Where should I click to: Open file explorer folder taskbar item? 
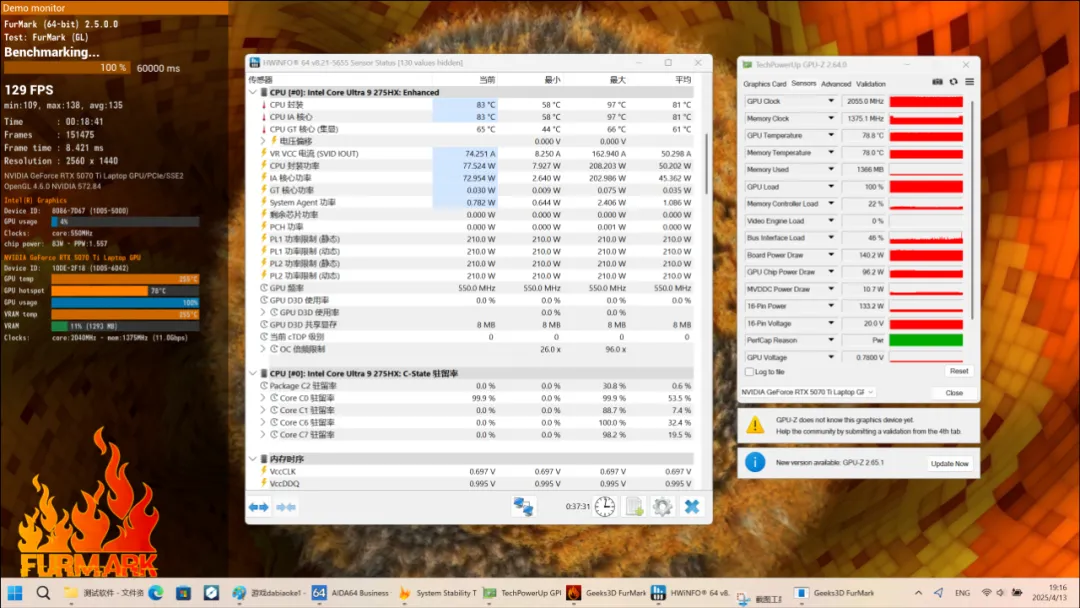(x=103, y=593)
